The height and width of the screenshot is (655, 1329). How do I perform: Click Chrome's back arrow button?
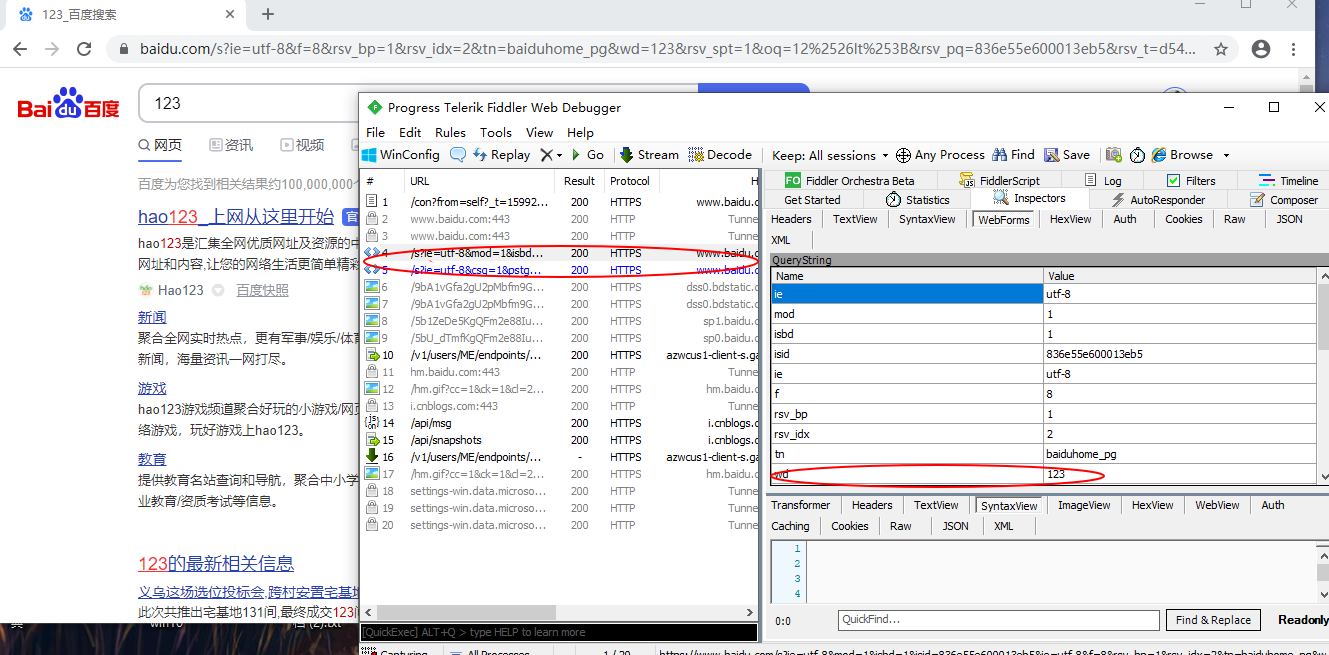(22, 49)
